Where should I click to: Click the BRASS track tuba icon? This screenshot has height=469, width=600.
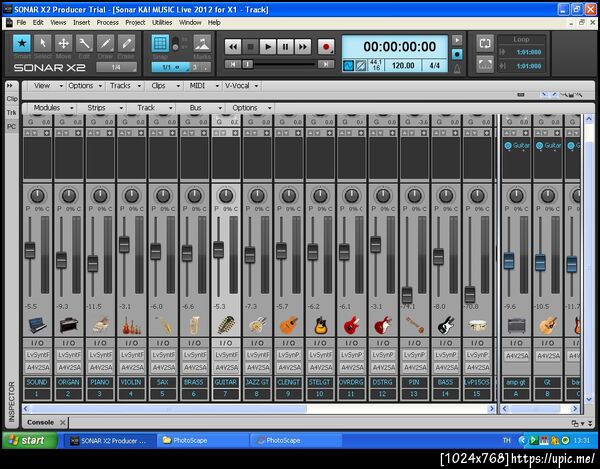[x=195, y=325]
